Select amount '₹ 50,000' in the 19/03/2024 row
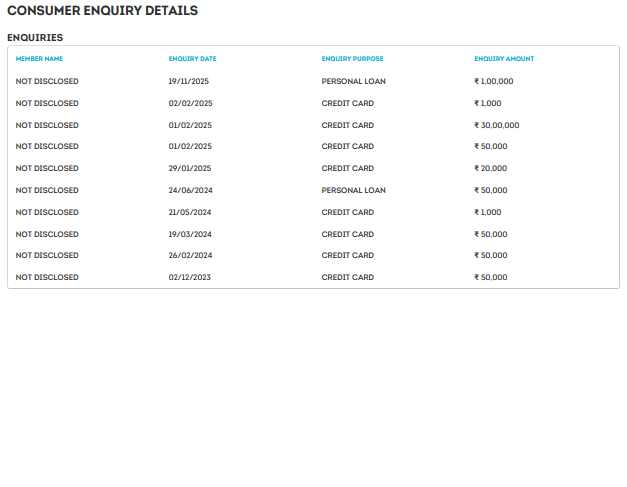This screenshot has height=487, width=627. [491, 234]
